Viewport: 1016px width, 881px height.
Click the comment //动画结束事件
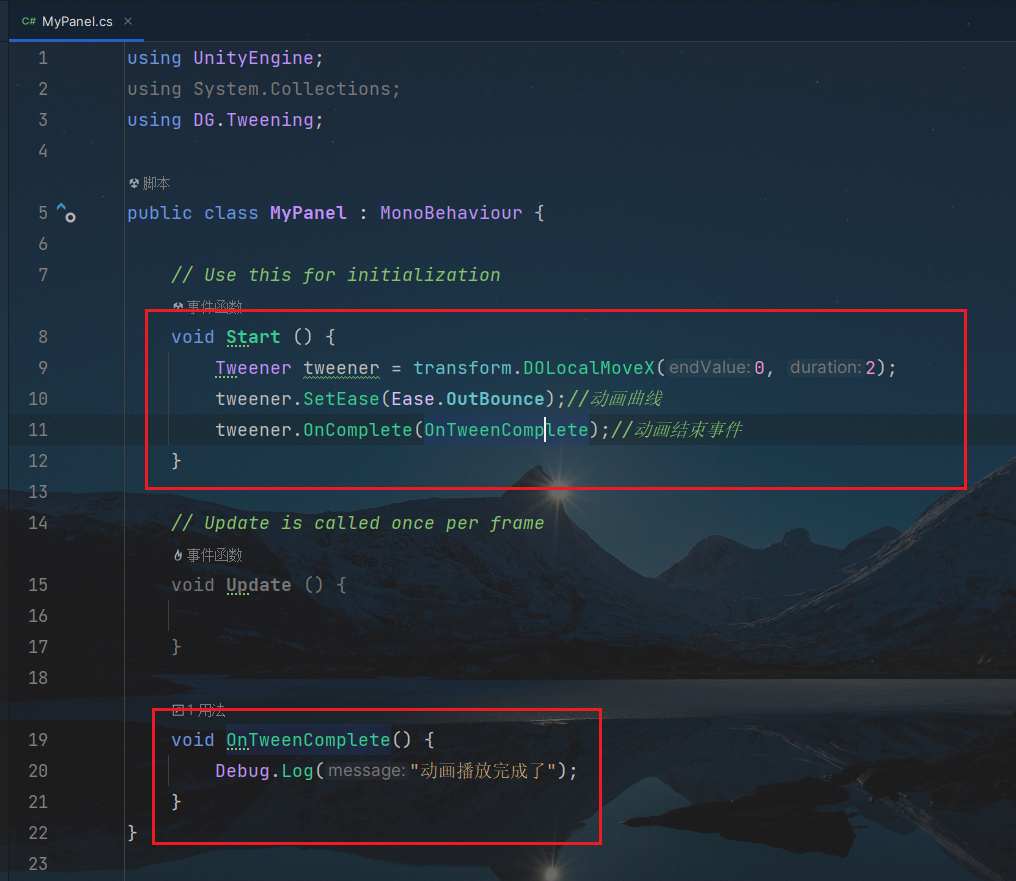click(x=676, y=430)
